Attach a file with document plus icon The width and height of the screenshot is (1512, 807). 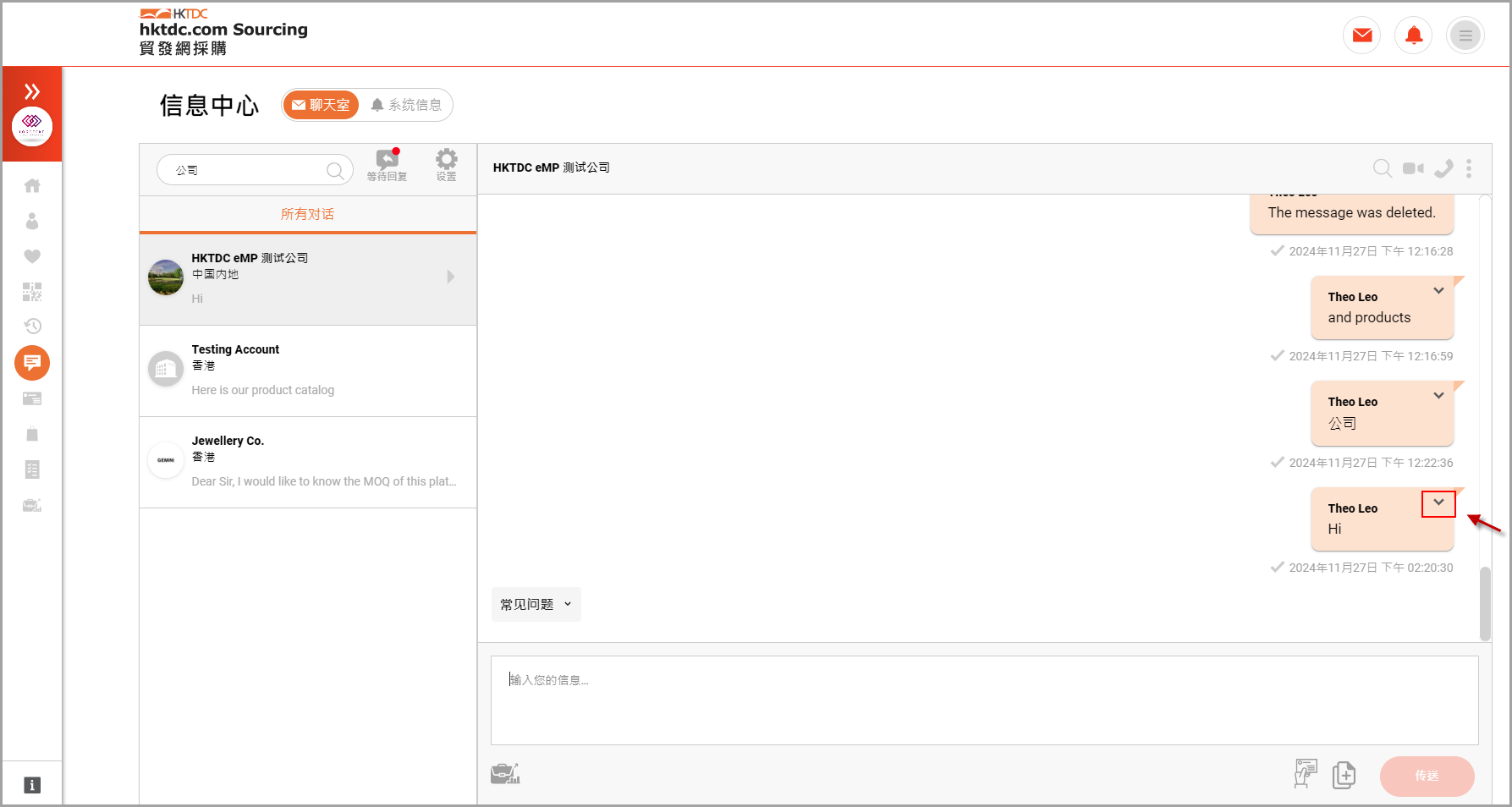pos(1344,775)
